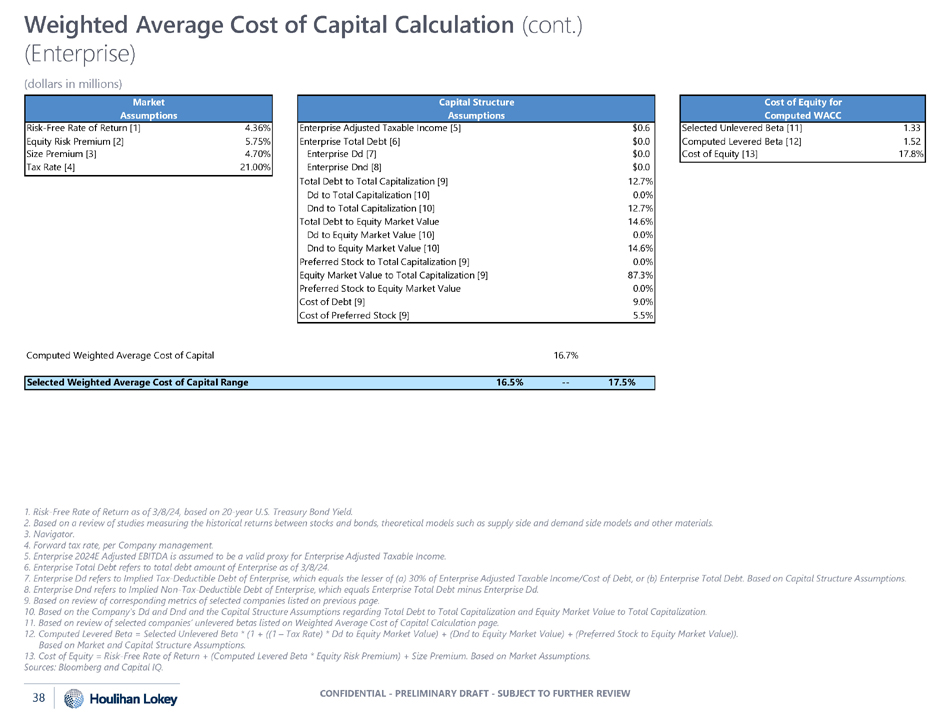950x713 pixels.
Task: Click the Cost of Equity value 17.8%
Action: 908,154
